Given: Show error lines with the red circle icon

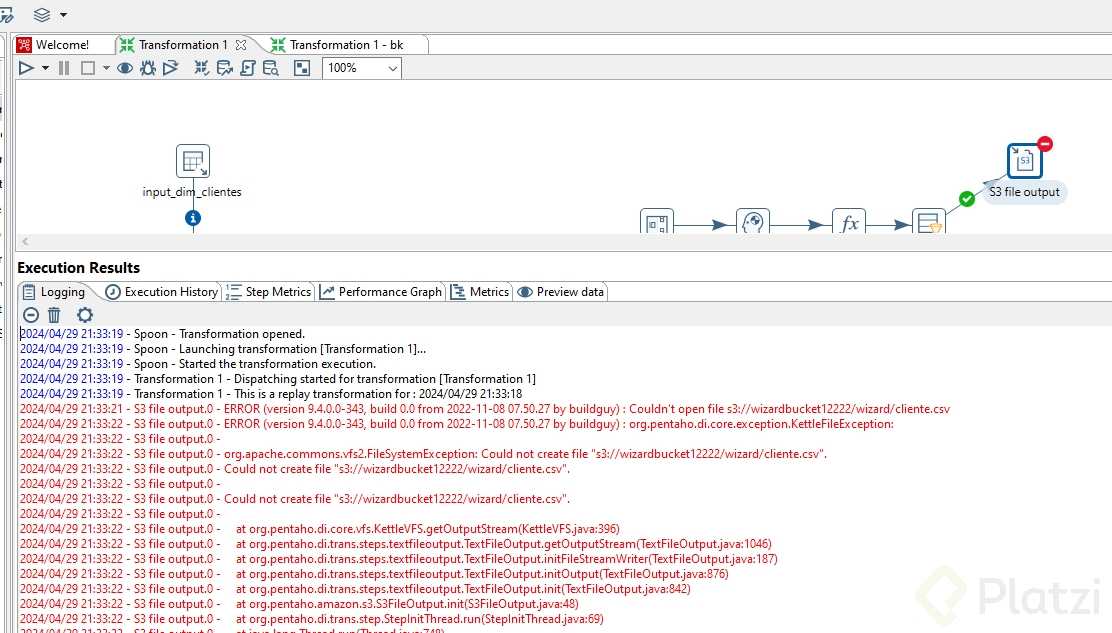Looking at the screenshot, I should point(30,315).
